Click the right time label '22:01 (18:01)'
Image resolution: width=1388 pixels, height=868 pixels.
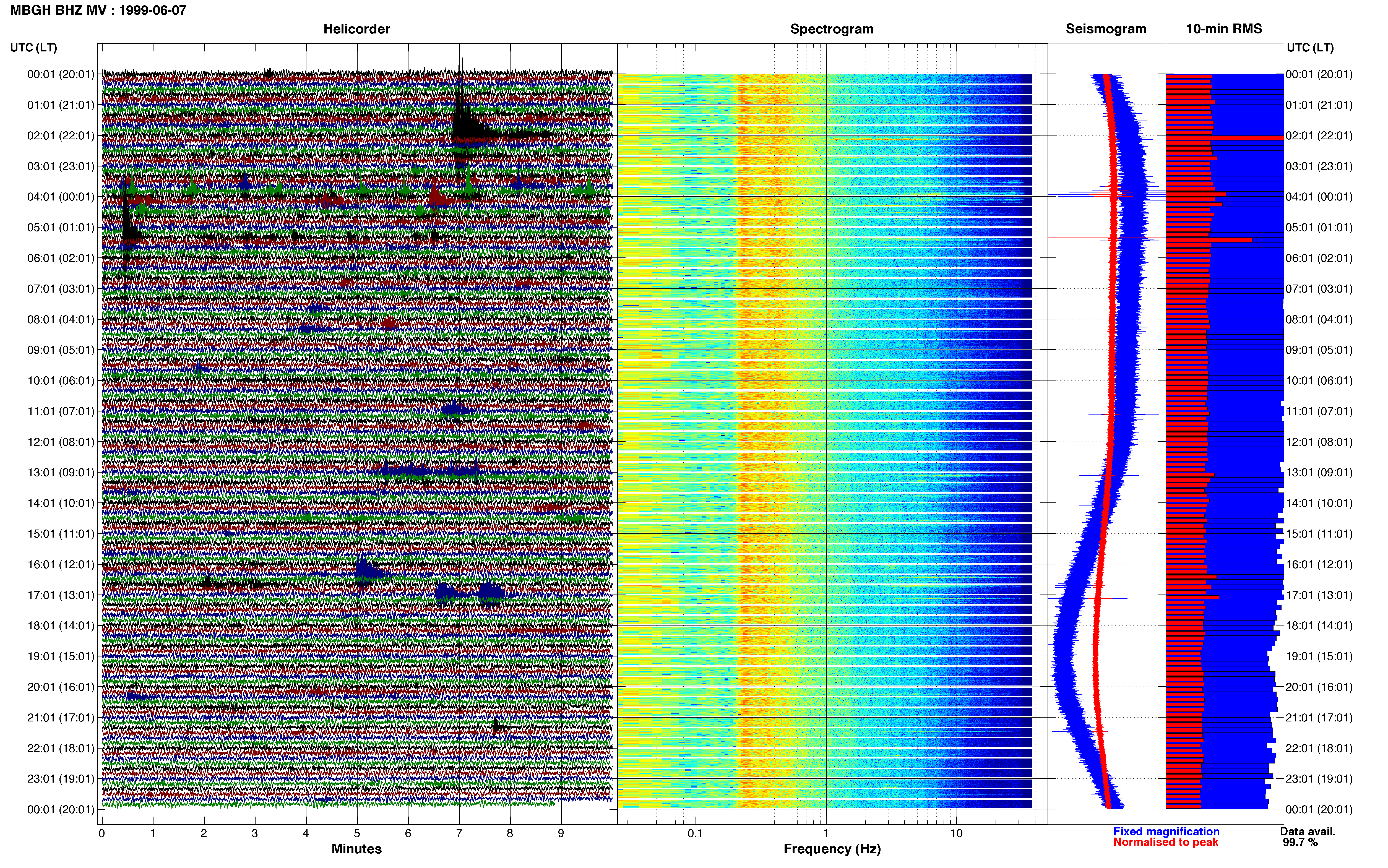pos(1319,748)
